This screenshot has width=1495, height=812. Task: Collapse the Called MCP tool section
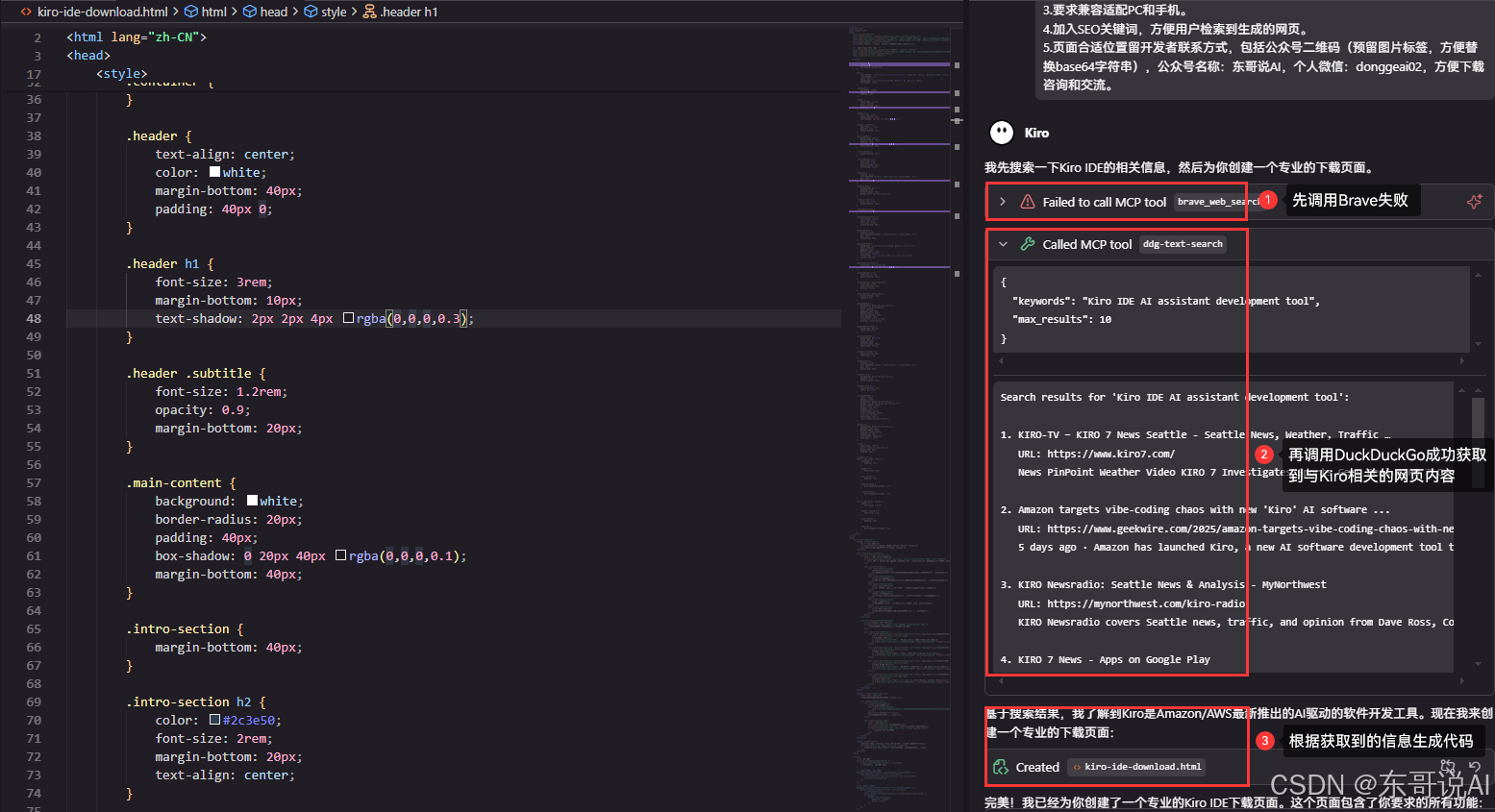[x=1003, y=244]
